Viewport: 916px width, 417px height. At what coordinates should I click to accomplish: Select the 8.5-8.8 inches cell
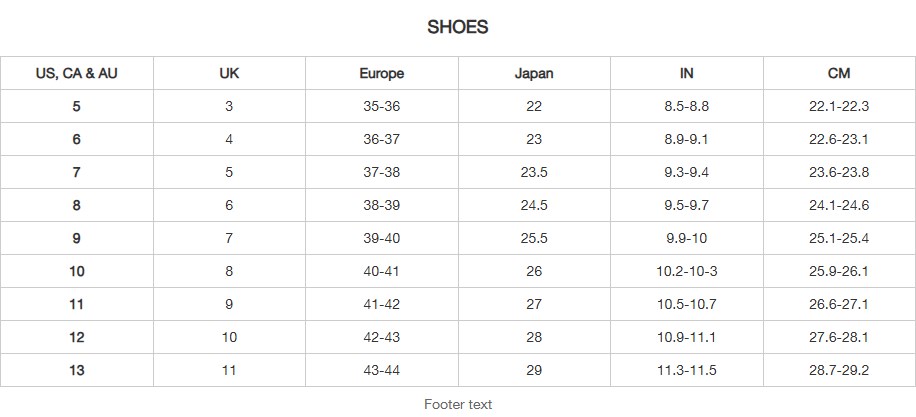pos(686,106)
